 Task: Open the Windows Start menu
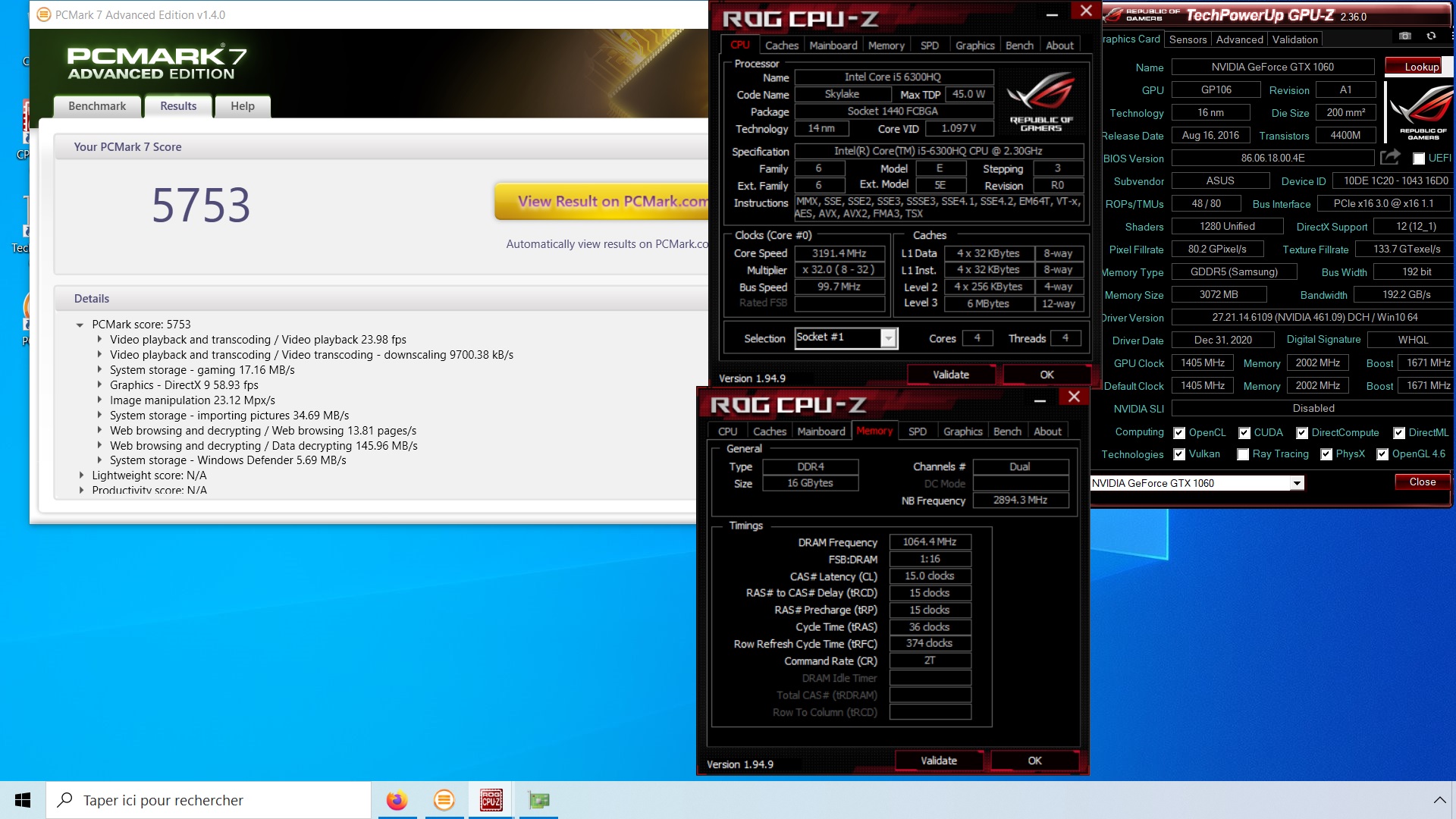23,800
